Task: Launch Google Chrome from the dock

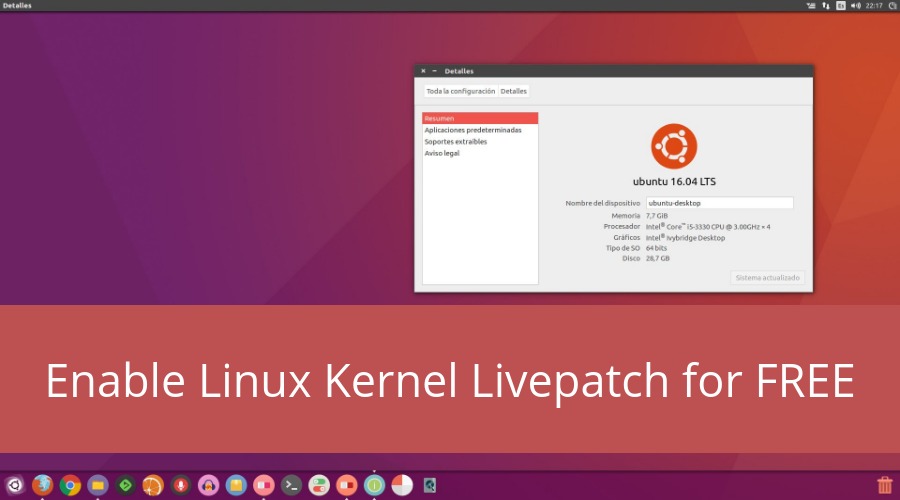Action: coord(70,485)
